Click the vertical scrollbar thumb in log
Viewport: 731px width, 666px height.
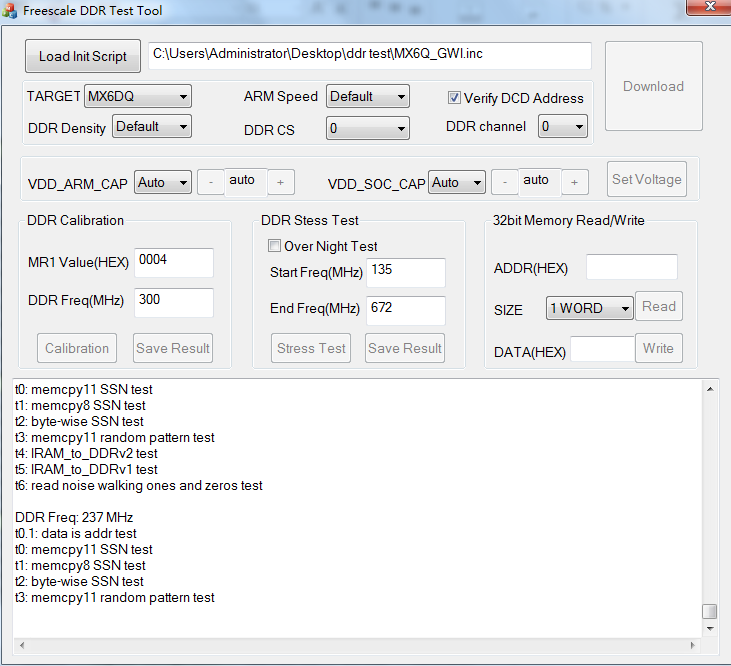[710, 612]
